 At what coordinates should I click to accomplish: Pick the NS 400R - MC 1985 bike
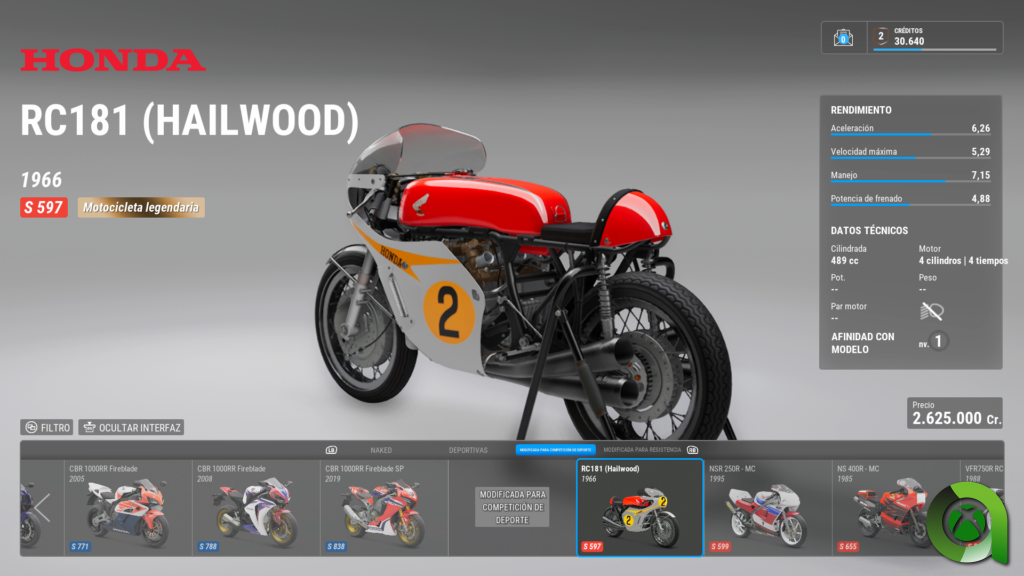point(880,507)
